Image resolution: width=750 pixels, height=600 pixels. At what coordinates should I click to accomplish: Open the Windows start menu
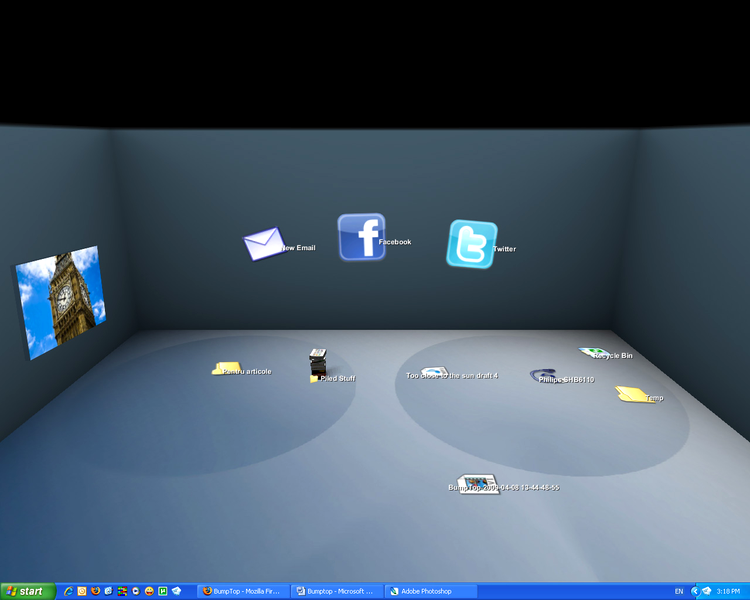[27, 591]
